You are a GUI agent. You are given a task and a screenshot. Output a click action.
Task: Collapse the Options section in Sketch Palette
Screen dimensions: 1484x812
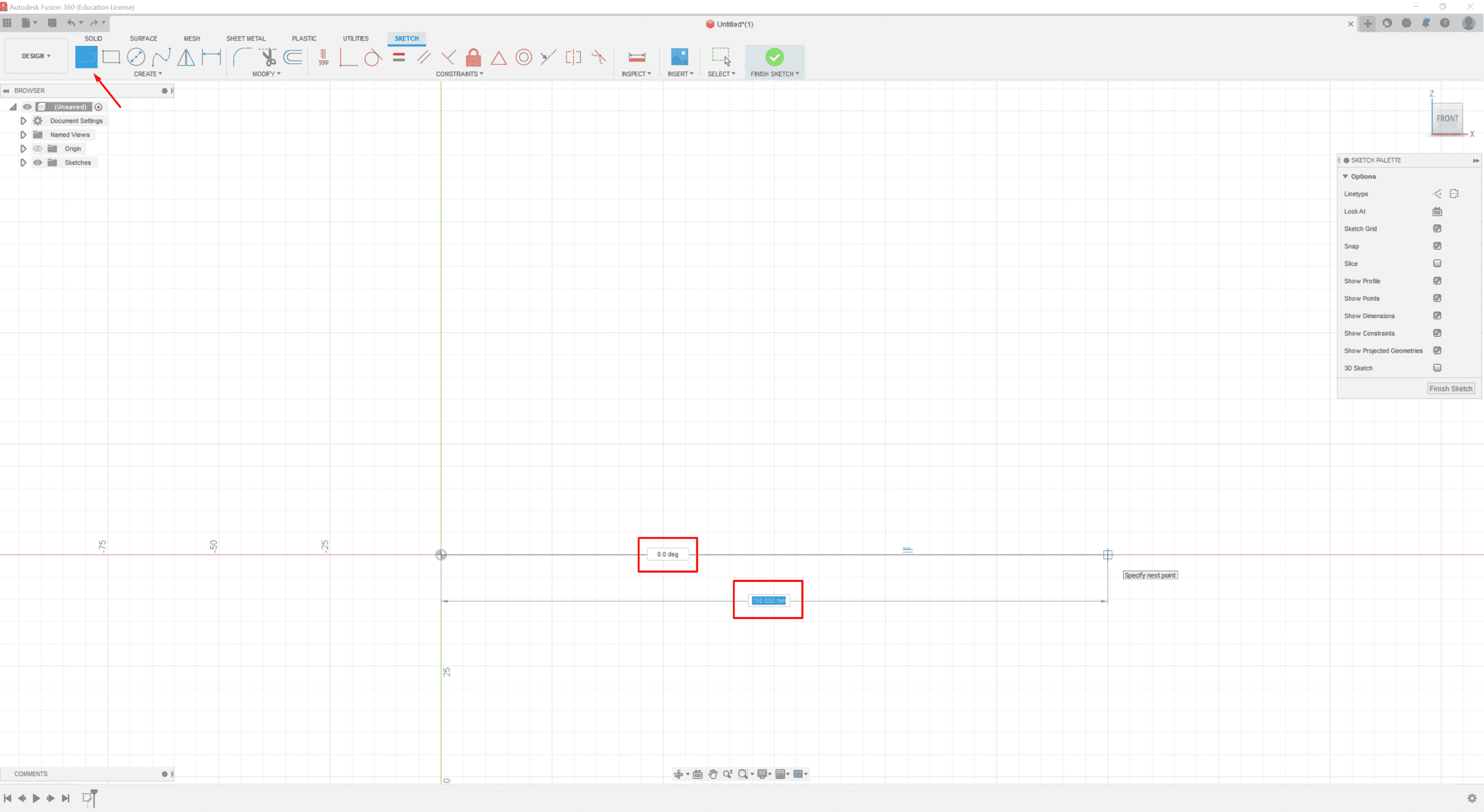tap(1345, 176)
